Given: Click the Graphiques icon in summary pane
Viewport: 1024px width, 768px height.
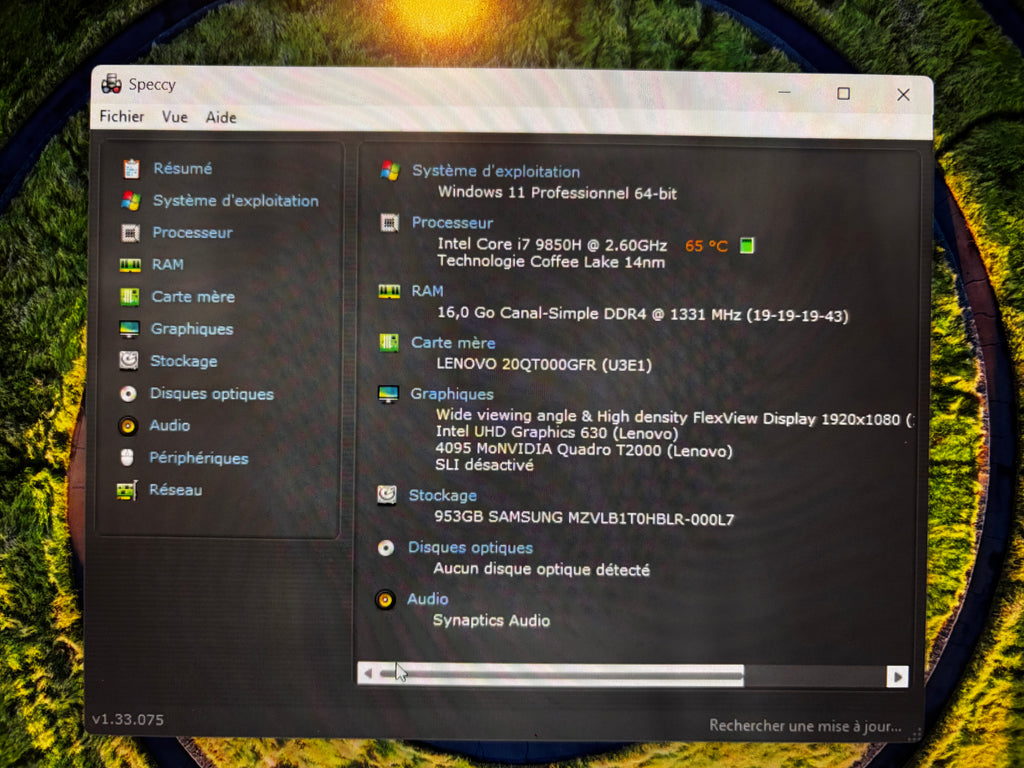Looking at the screenshot, I should (388, 394).
